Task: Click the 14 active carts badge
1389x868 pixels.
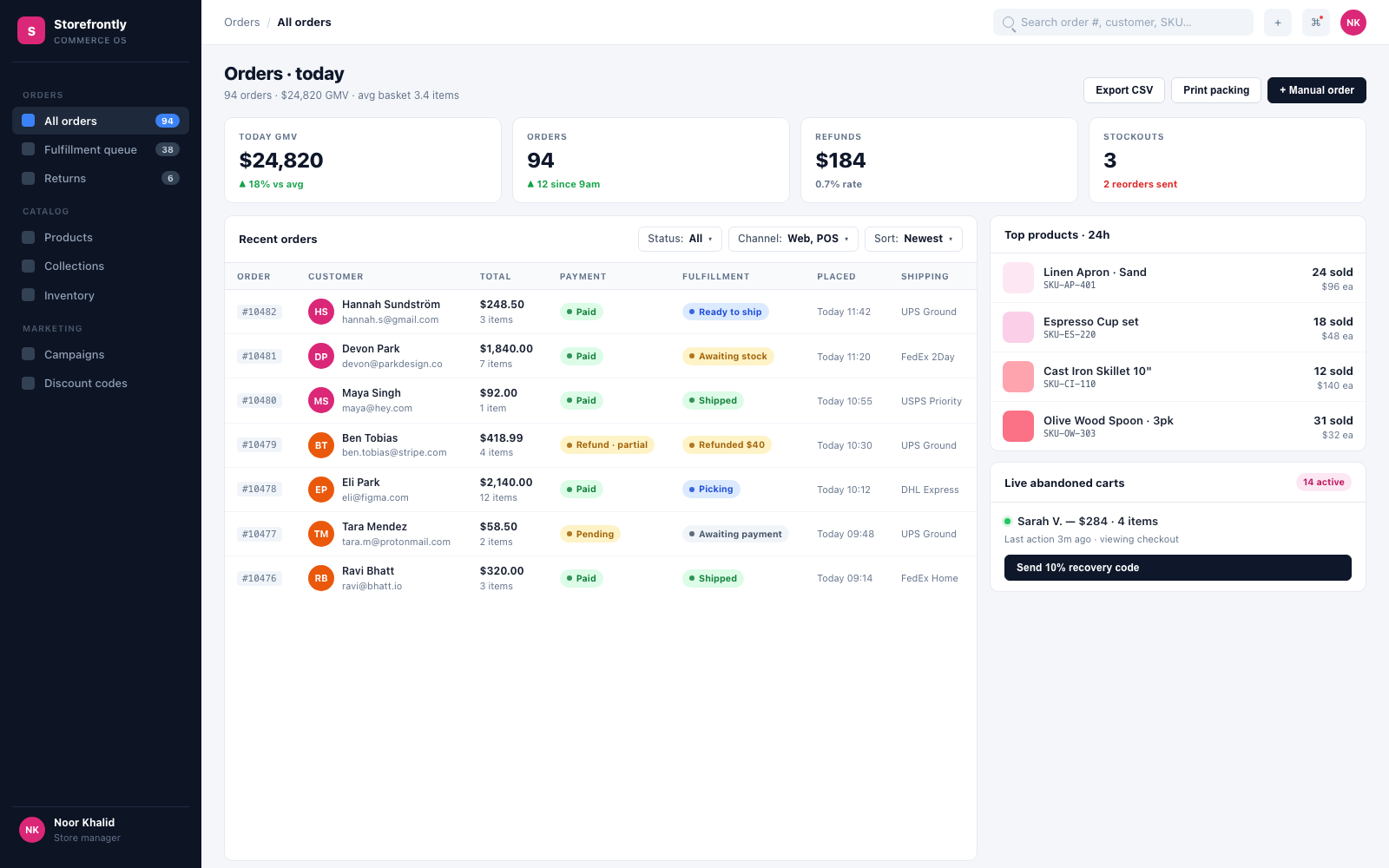Action: tap(1324, 483)
